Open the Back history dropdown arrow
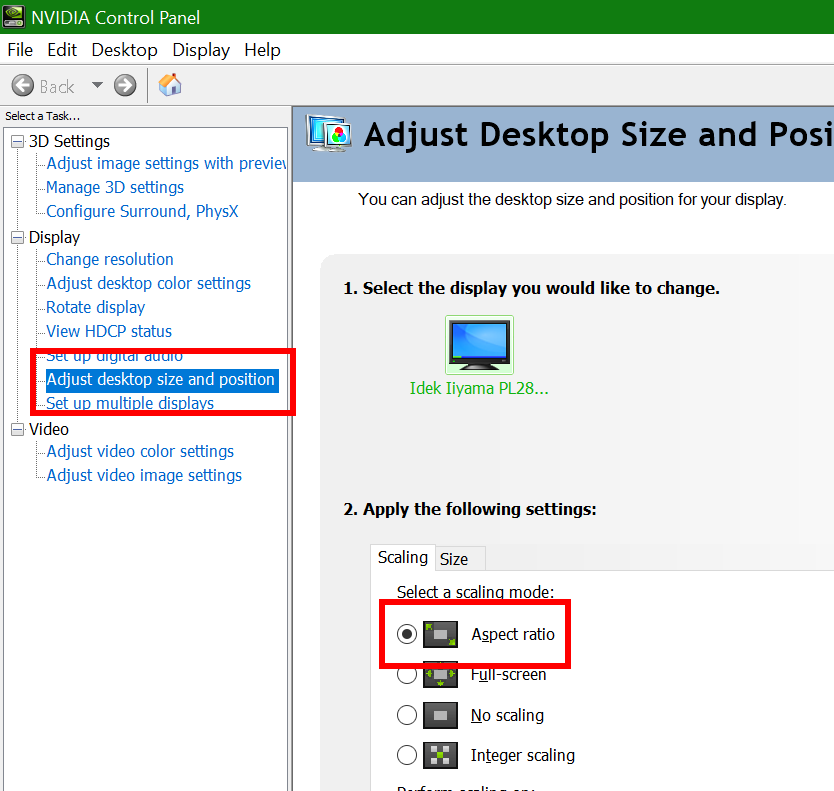 pos(97,85)
